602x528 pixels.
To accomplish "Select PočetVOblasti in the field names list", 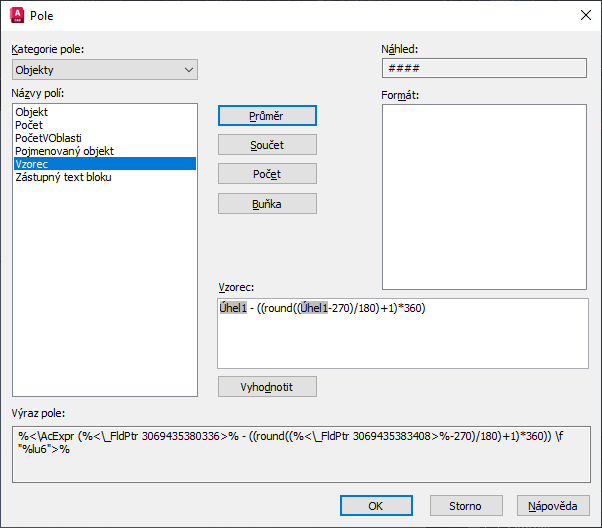I will point(48,138).
